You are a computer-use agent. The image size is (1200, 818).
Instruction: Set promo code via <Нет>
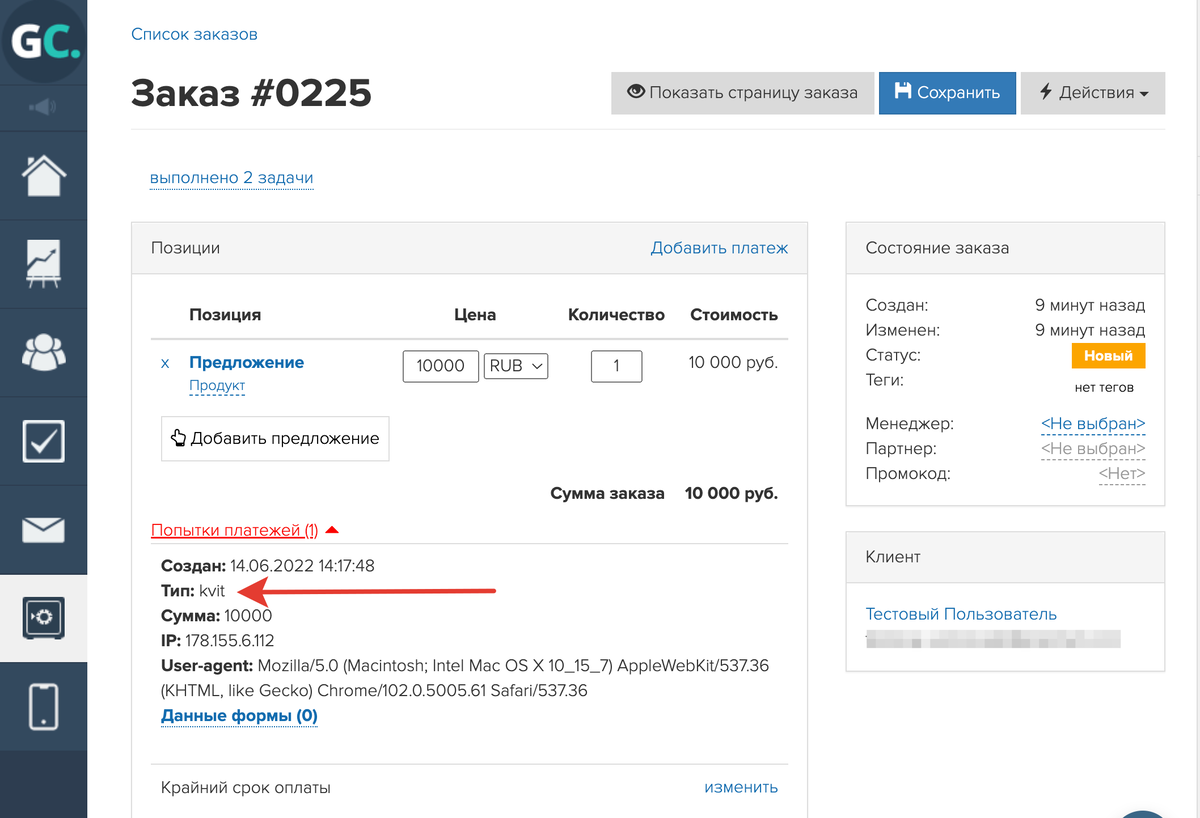point(1122,474)
